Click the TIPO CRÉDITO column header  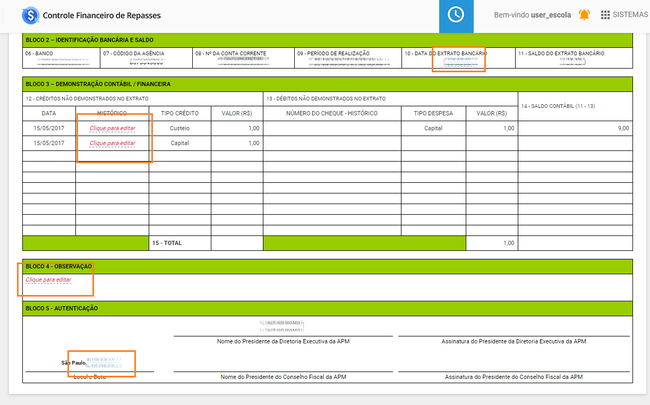pyautogui.click(x=180, y=113)
